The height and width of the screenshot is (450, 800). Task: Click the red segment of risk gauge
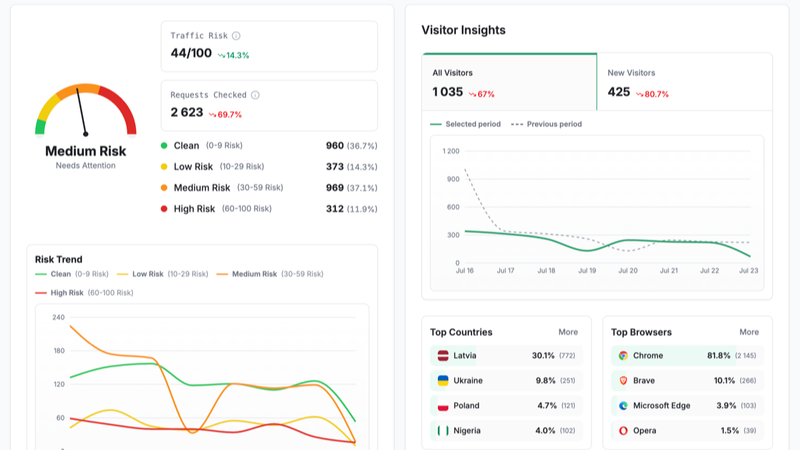[x=122, y=106]
